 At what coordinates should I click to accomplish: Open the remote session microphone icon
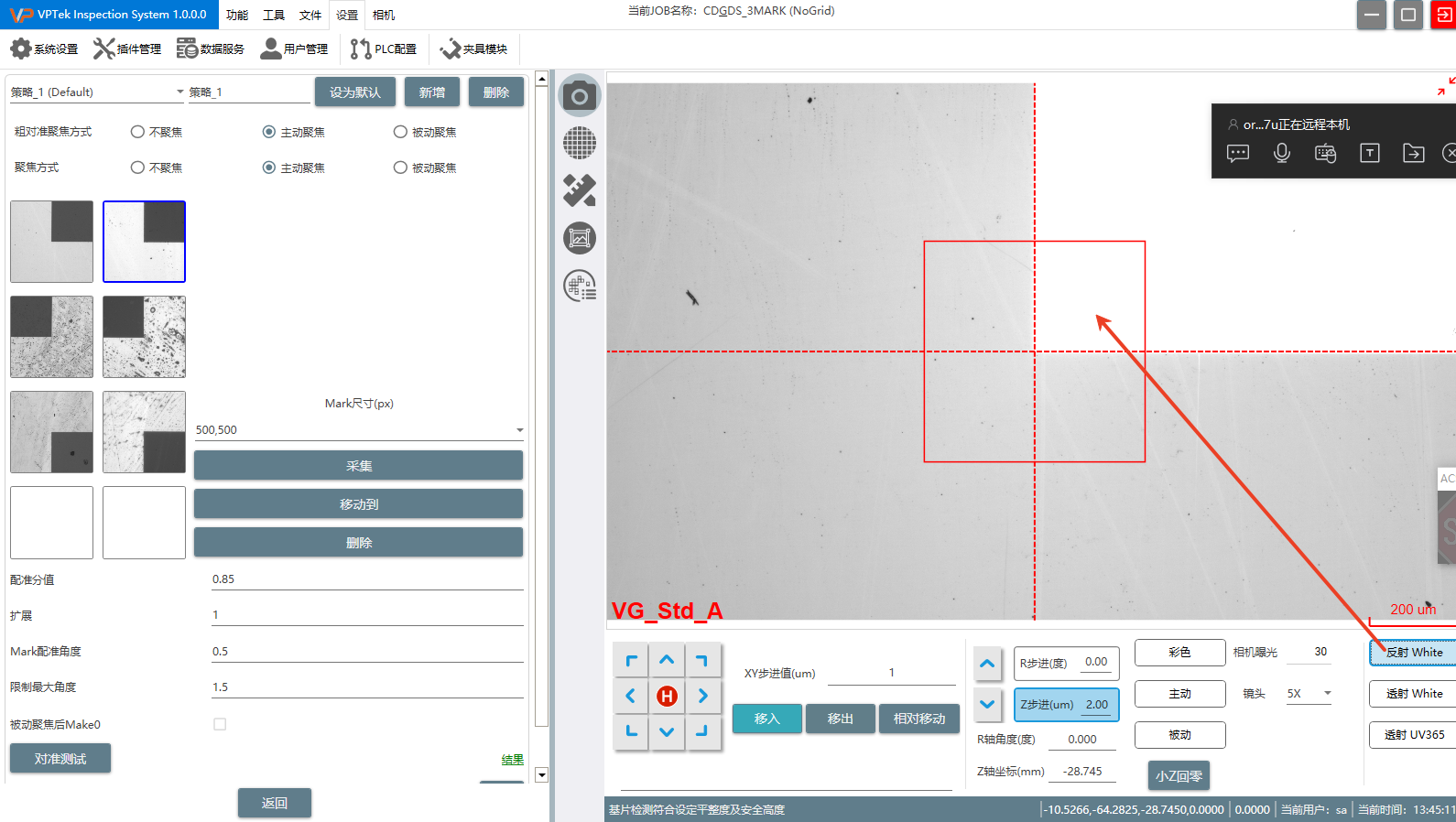(x=1281, y=153)
